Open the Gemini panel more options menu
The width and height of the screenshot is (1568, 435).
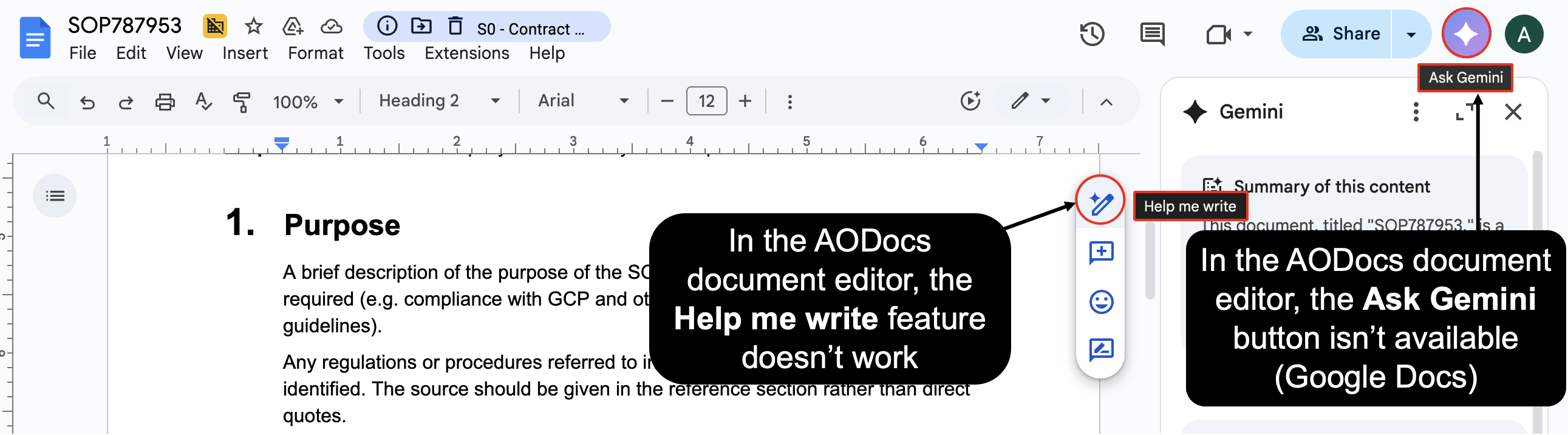click(1416, 112)
